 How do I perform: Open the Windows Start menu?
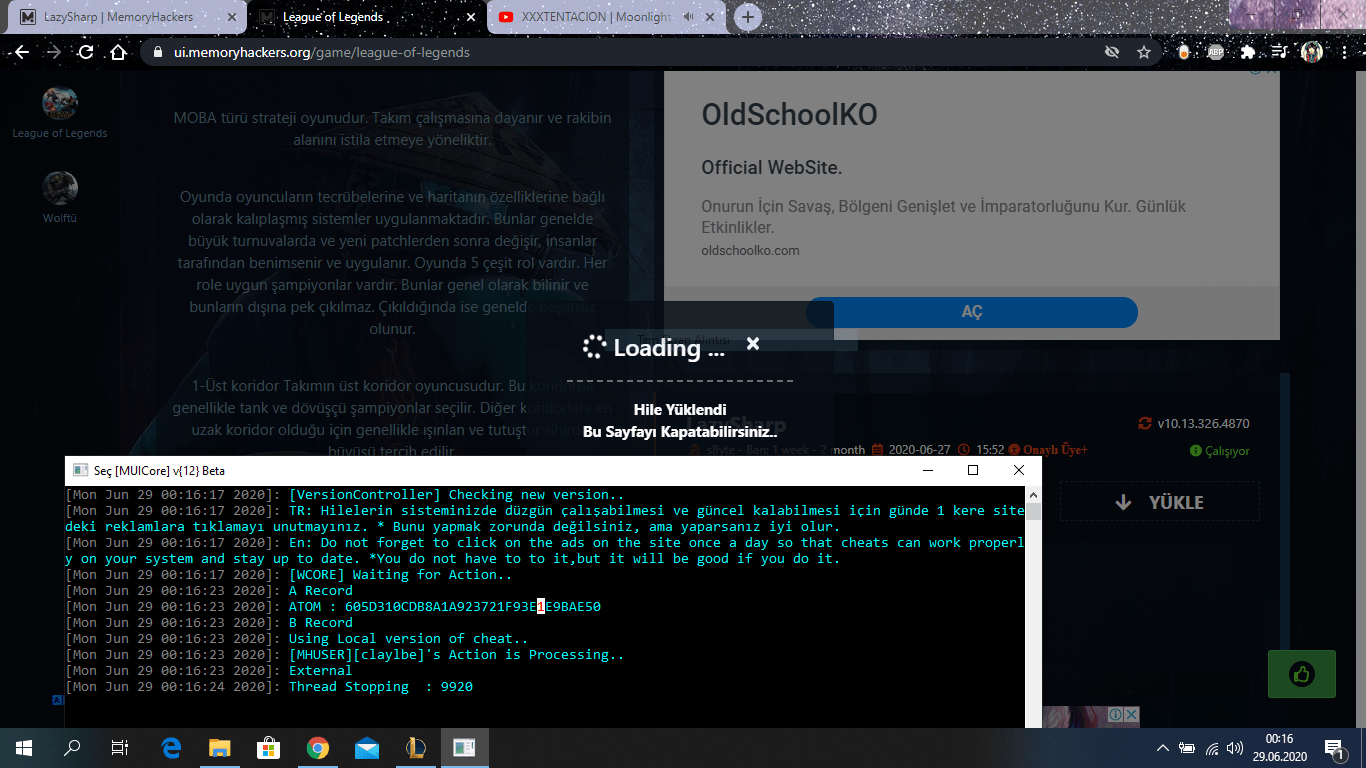click(x=24, y=747)
